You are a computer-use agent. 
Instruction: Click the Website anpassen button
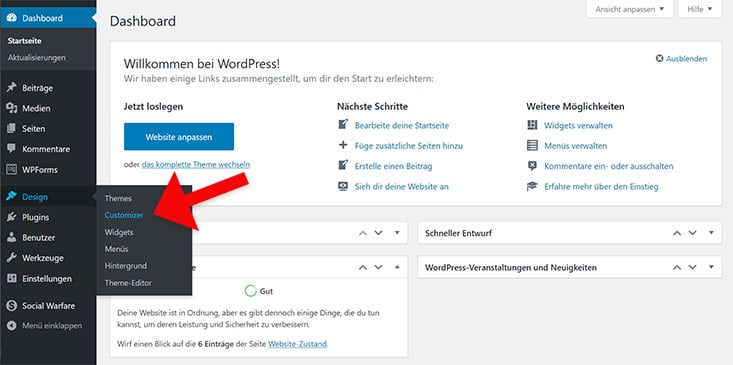[179, 137]
